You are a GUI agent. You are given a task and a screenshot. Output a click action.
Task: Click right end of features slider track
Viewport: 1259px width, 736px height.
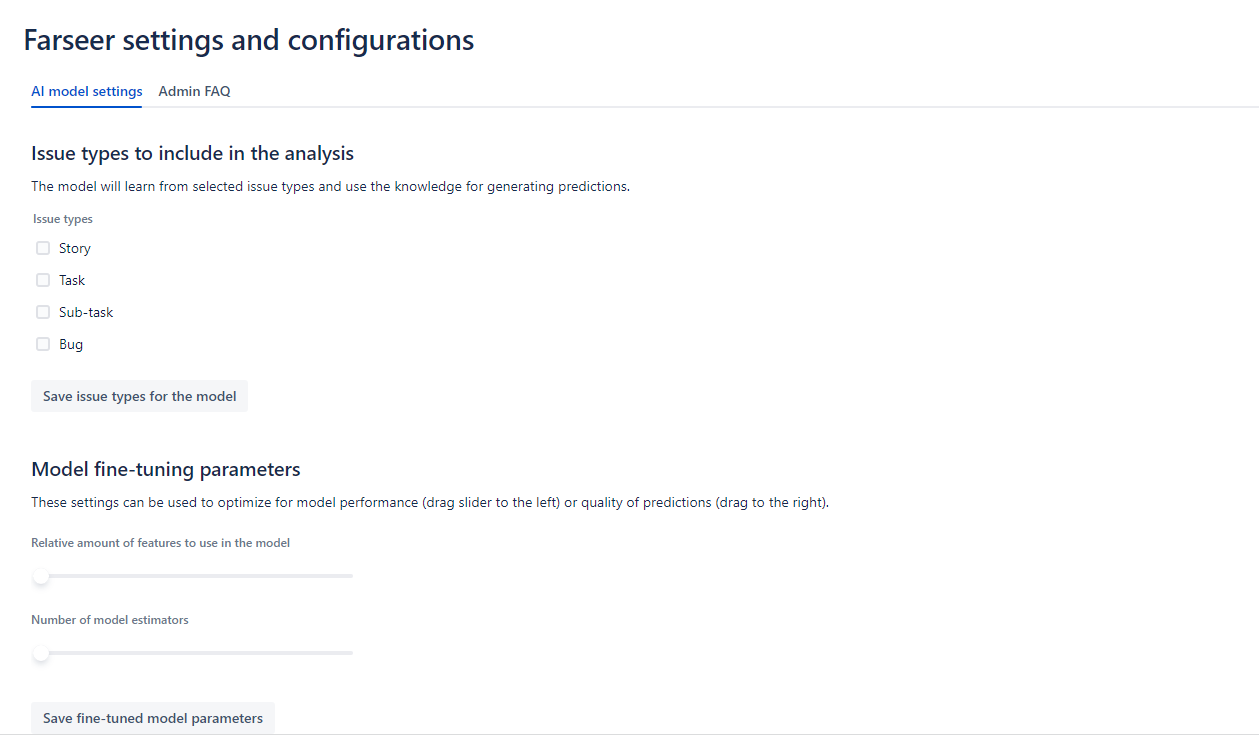coord(350,576)
